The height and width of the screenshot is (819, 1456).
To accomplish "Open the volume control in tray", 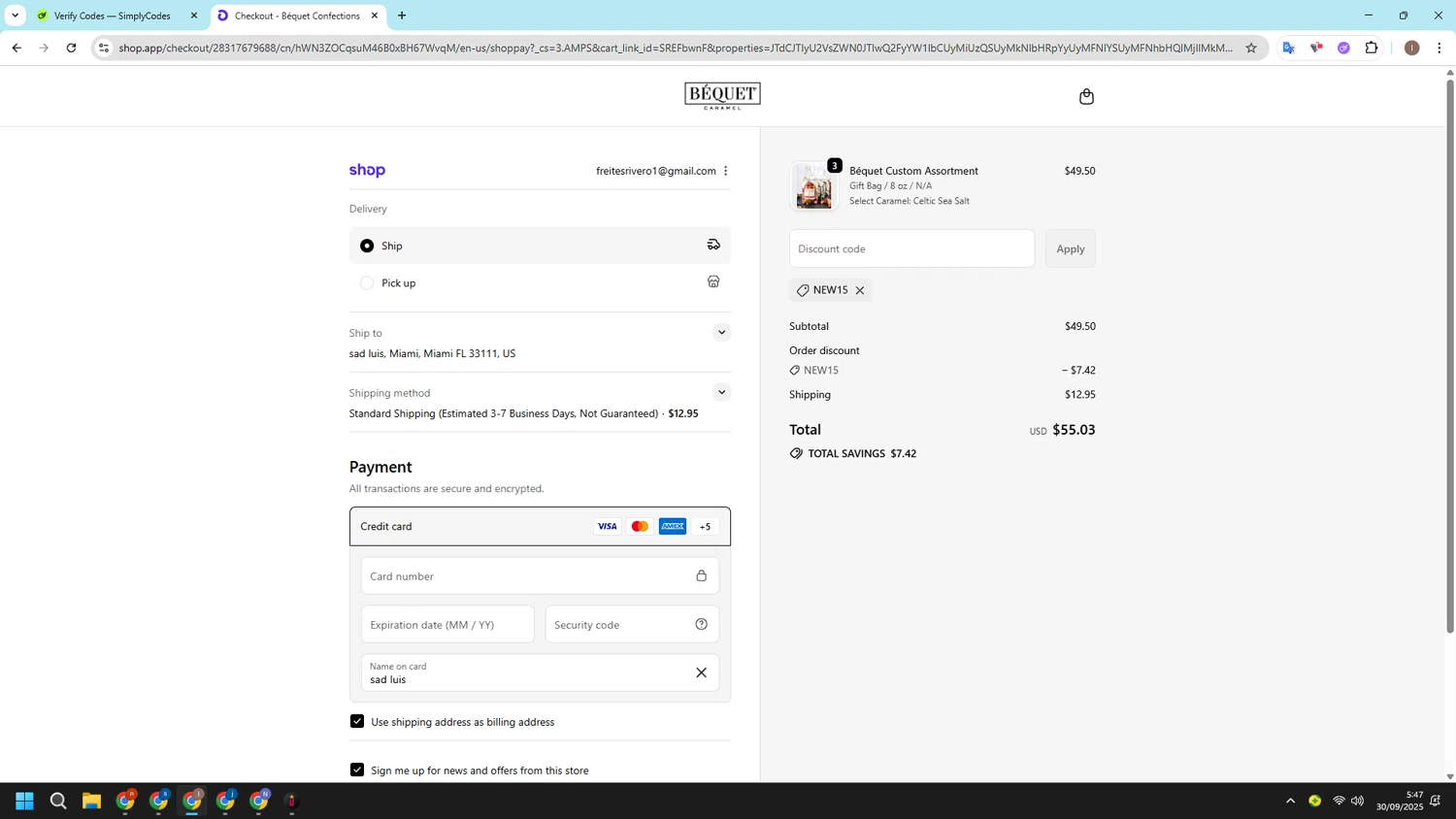I will [1358, 801].
